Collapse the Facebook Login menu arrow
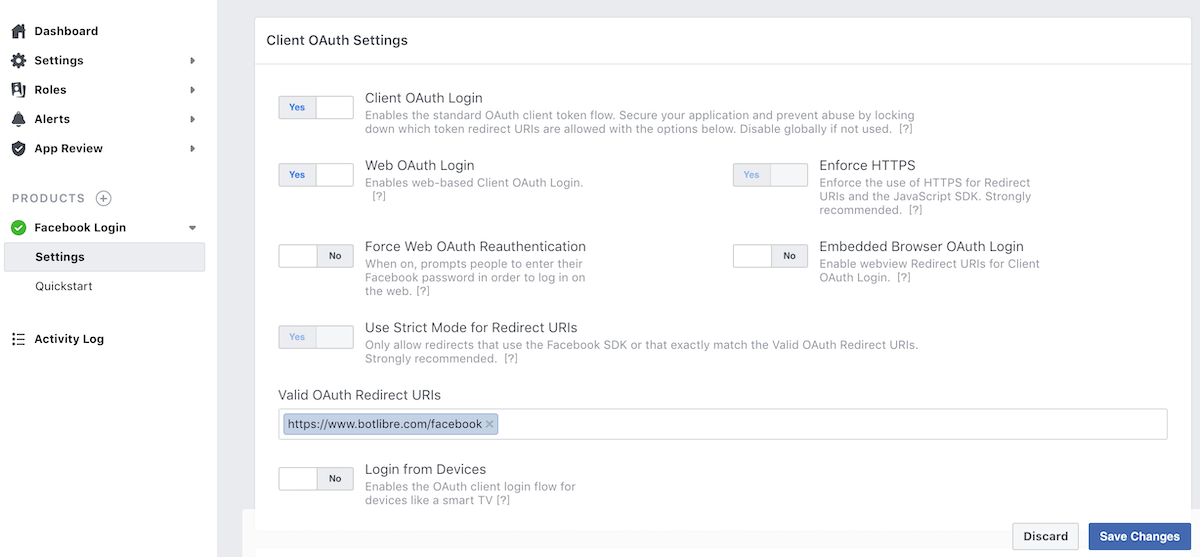Screen dimensions: 1200x557 (x=192, y=228)
